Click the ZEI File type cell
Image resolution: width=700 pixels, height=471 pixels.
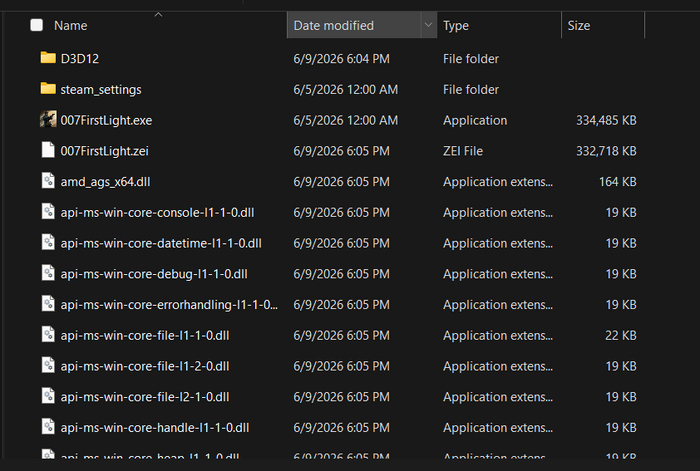point(463,151)
